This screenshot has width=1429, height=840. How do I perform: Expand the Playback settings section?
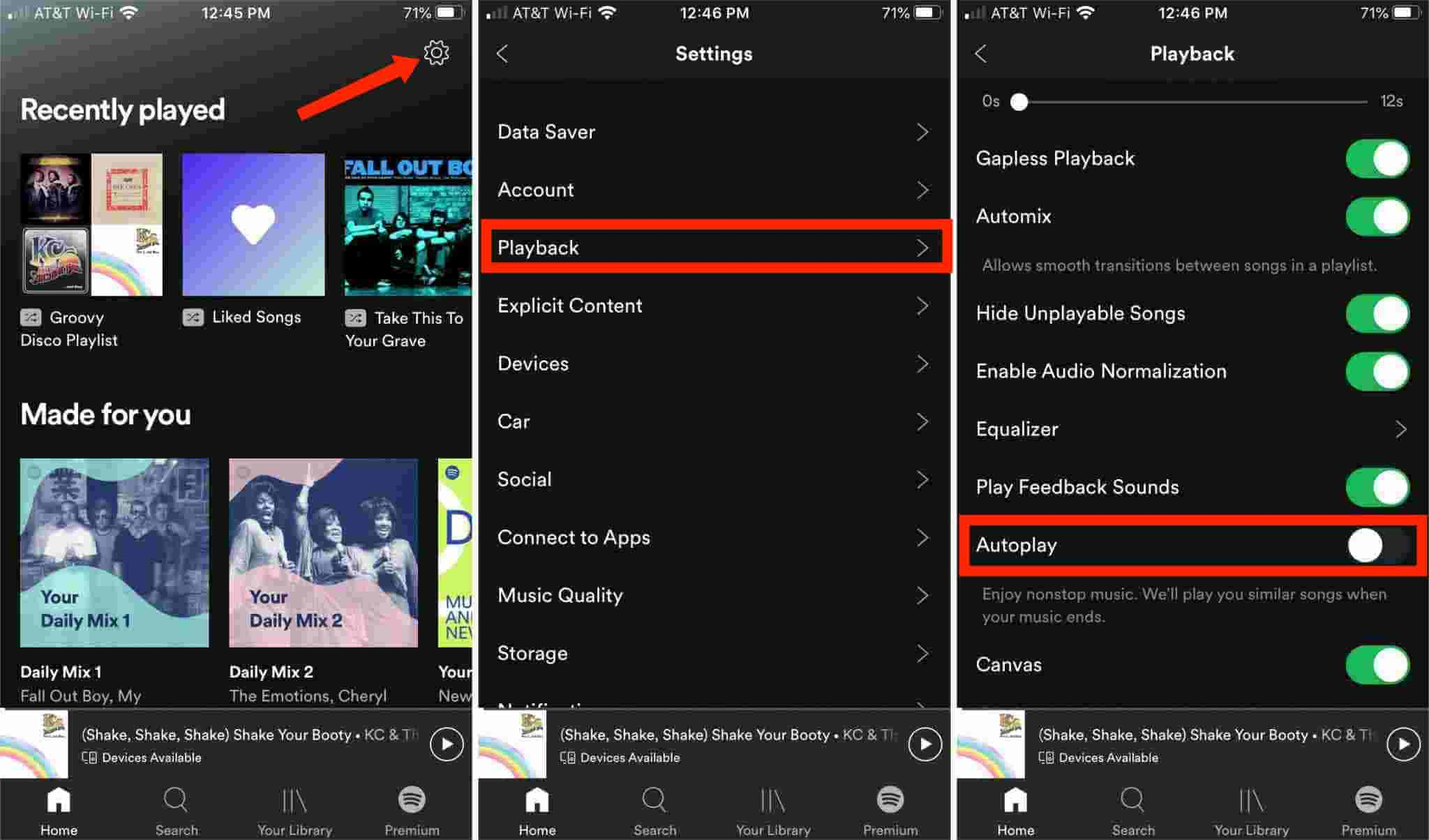(x=714, y=247)
